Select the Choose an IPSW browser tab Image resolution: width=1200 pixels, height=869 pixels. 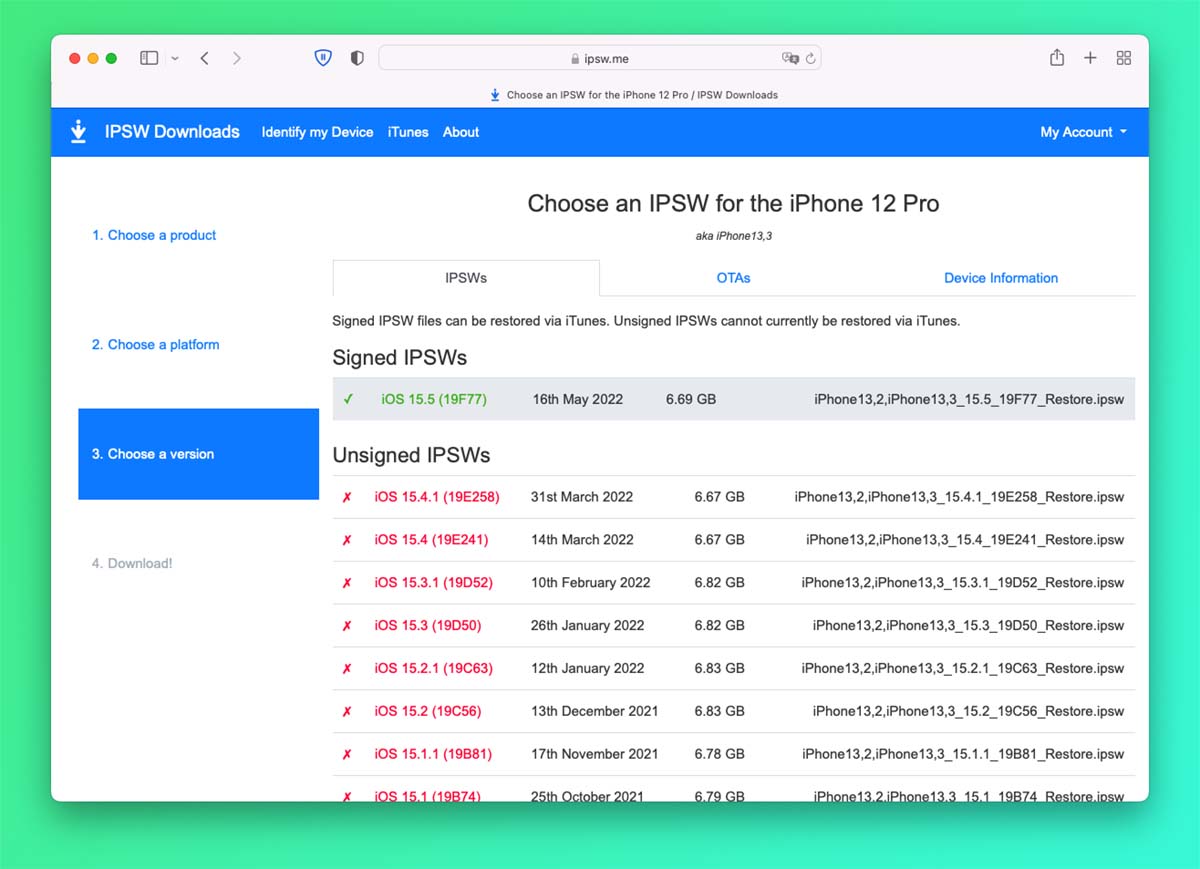click(x=633, y=95)
